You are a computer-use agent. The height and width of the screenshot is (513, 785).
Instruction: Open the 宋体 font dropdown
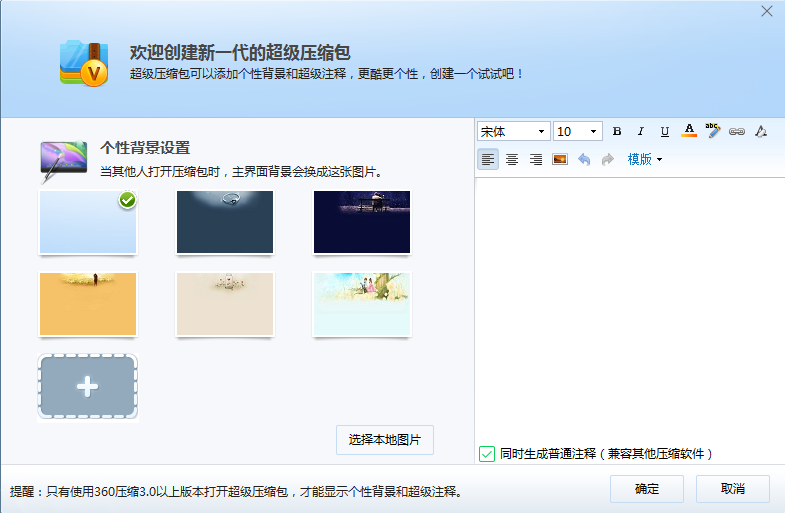513,132
